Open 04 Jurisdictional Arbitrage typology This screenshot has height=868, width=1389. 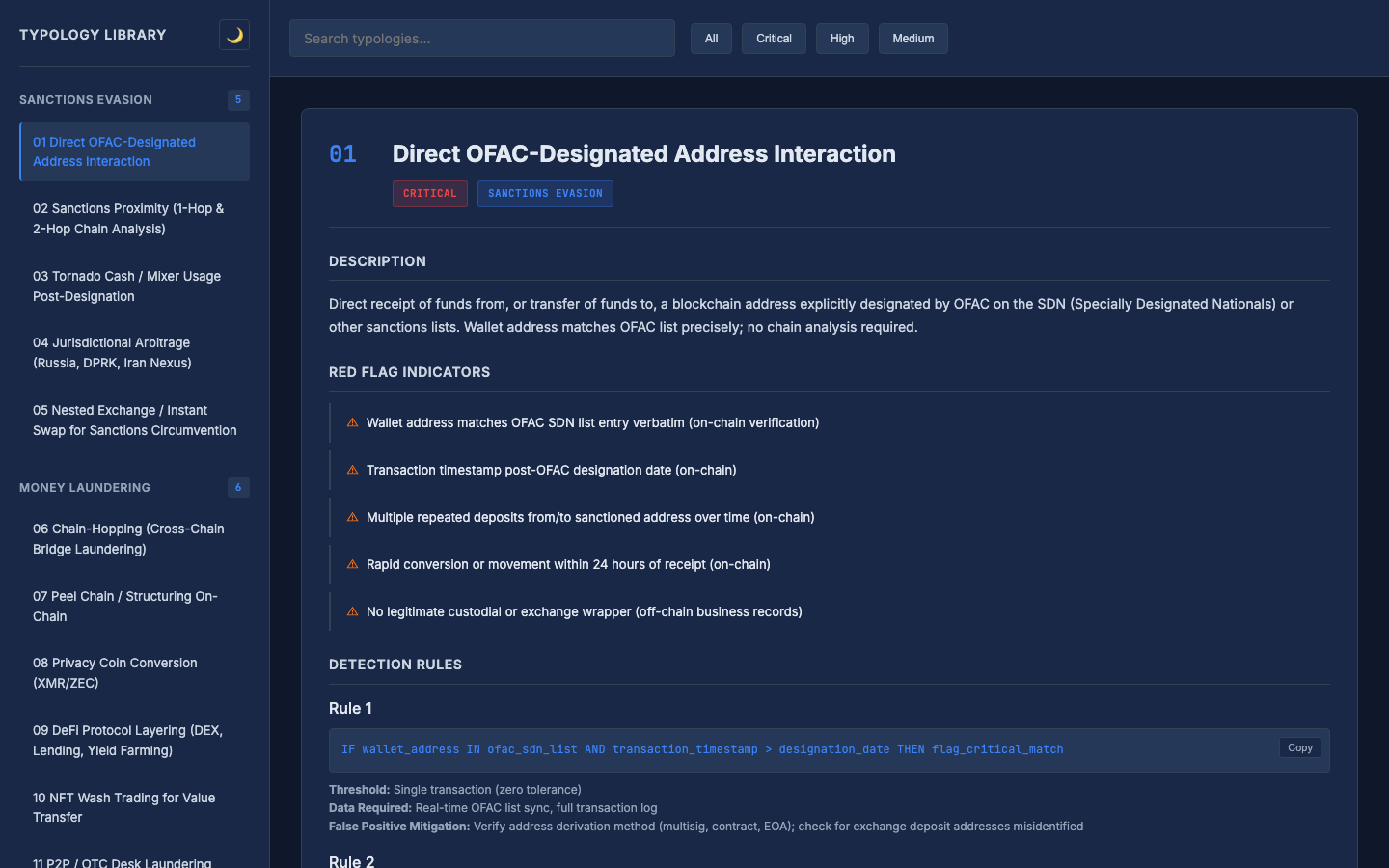(x=134, y=353)
